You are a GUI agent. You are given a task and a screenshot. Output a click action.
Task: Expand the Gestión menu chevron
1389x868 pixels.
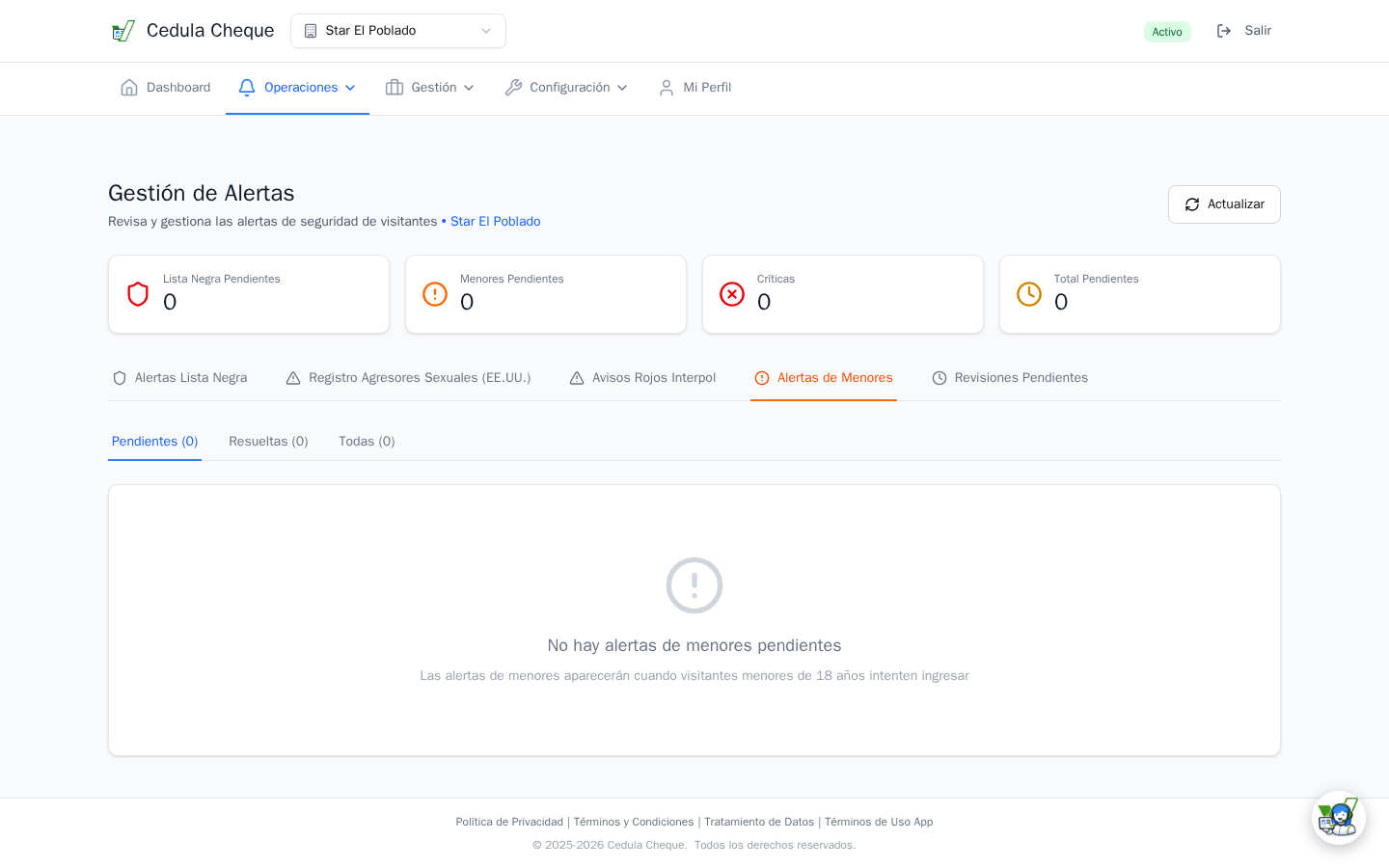(469, 88)
